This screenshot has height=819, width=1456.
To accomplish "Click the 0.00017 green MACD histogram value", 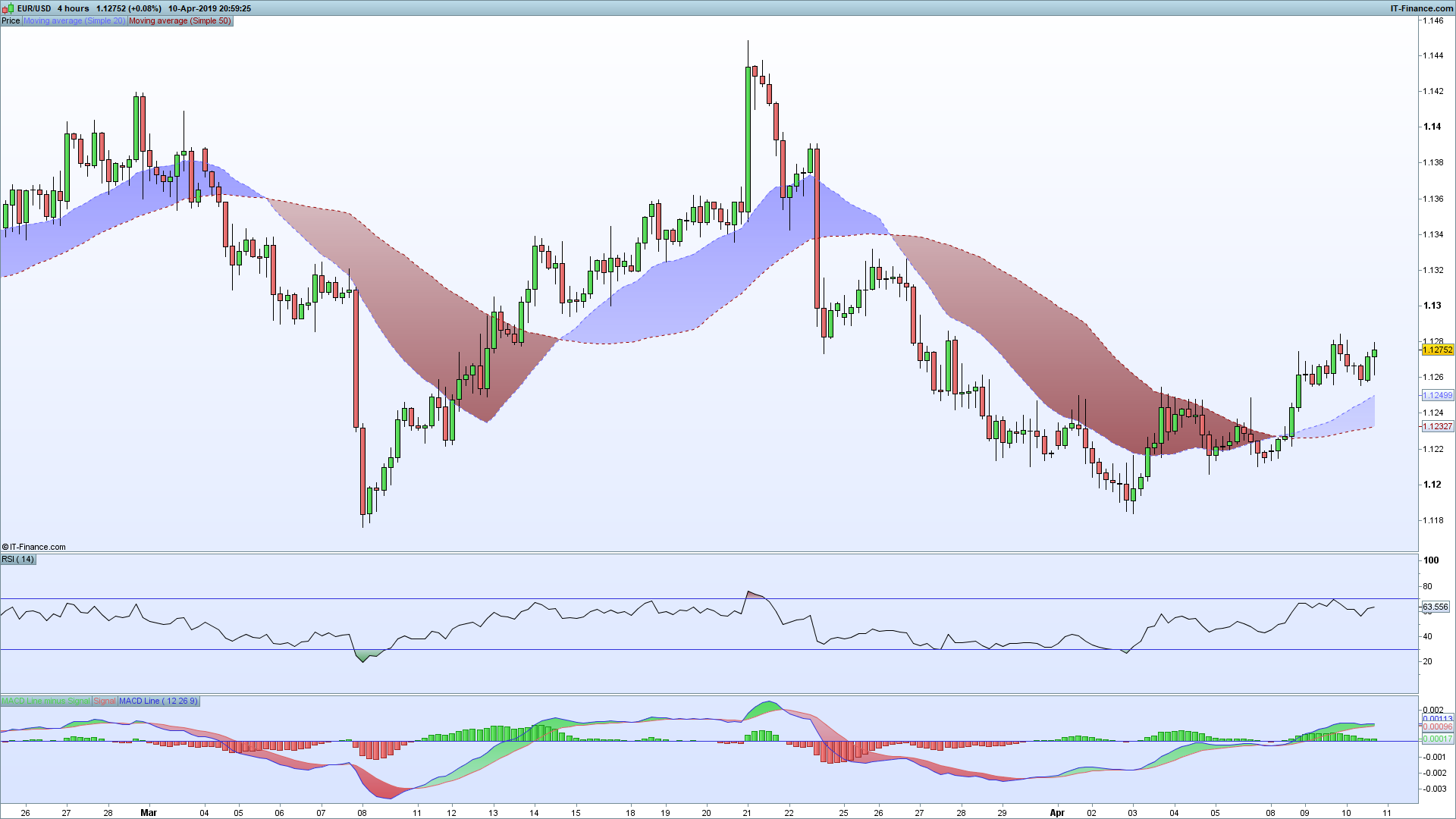I will coord(1437,739).
